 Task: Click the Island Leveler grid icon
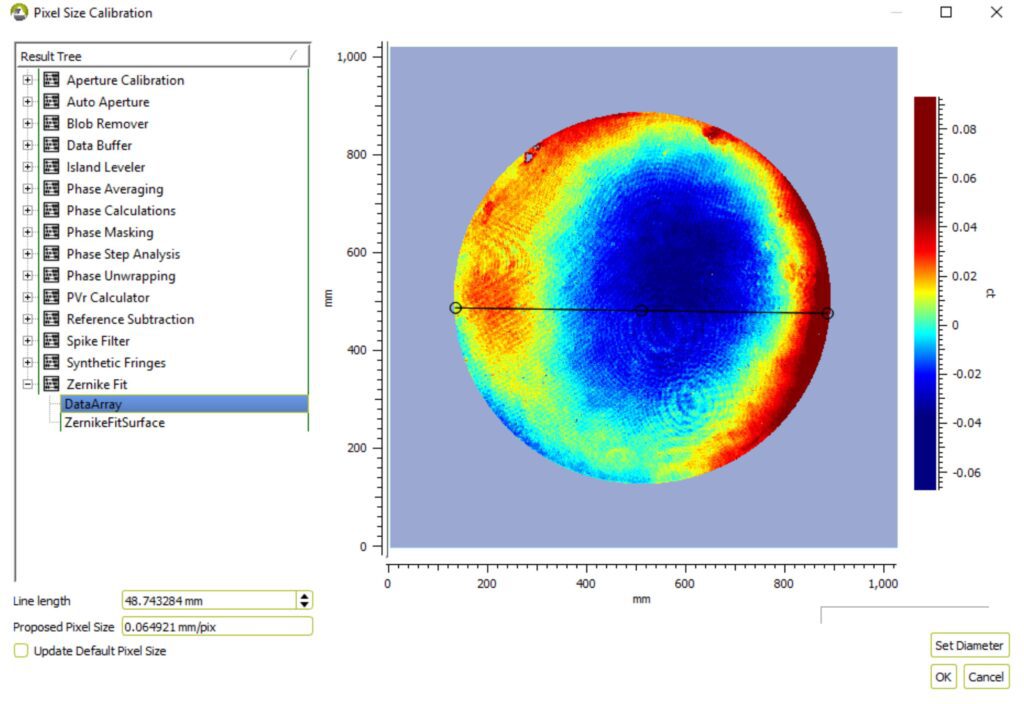51,167
